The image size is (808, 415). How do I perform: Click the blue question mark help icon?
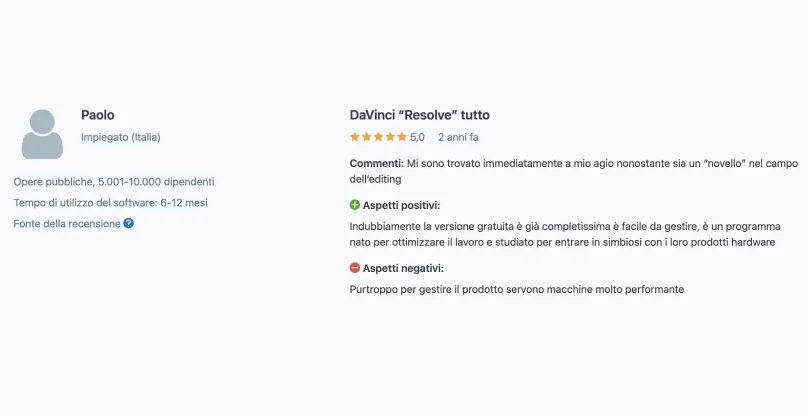tap(128, 223)
